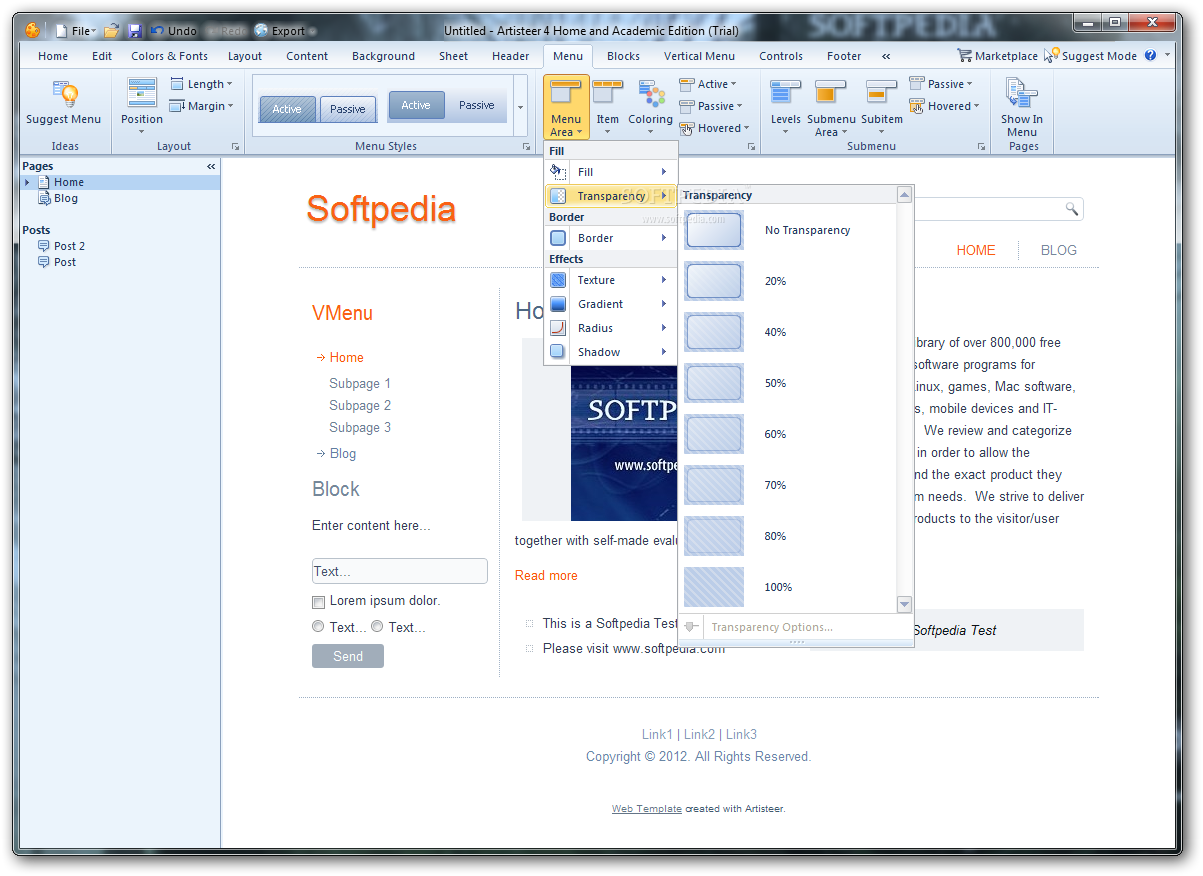
Task: Click Link2 in the footer
Action: point(699,734)
